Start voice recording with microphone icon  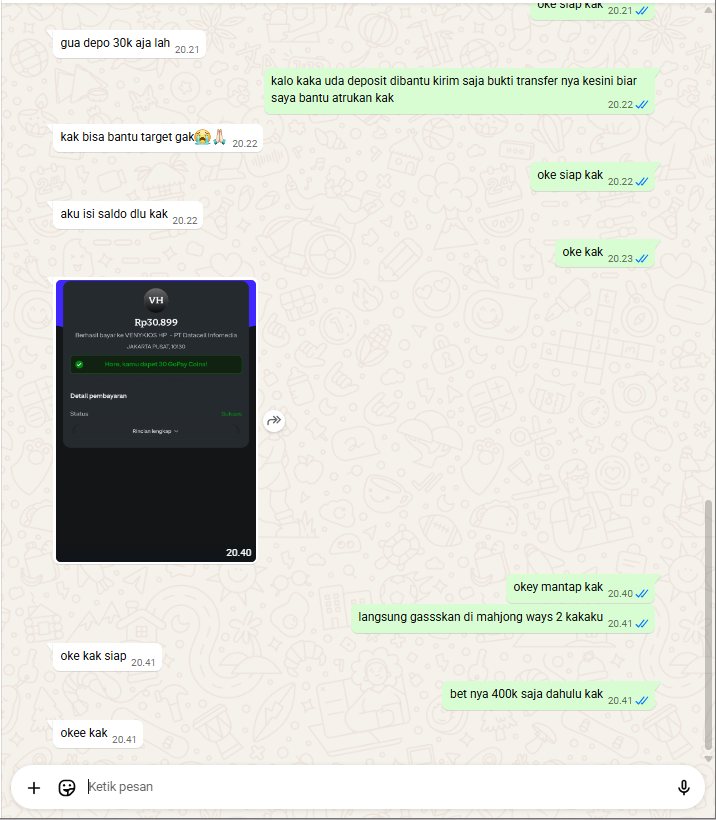pos(683,788)
